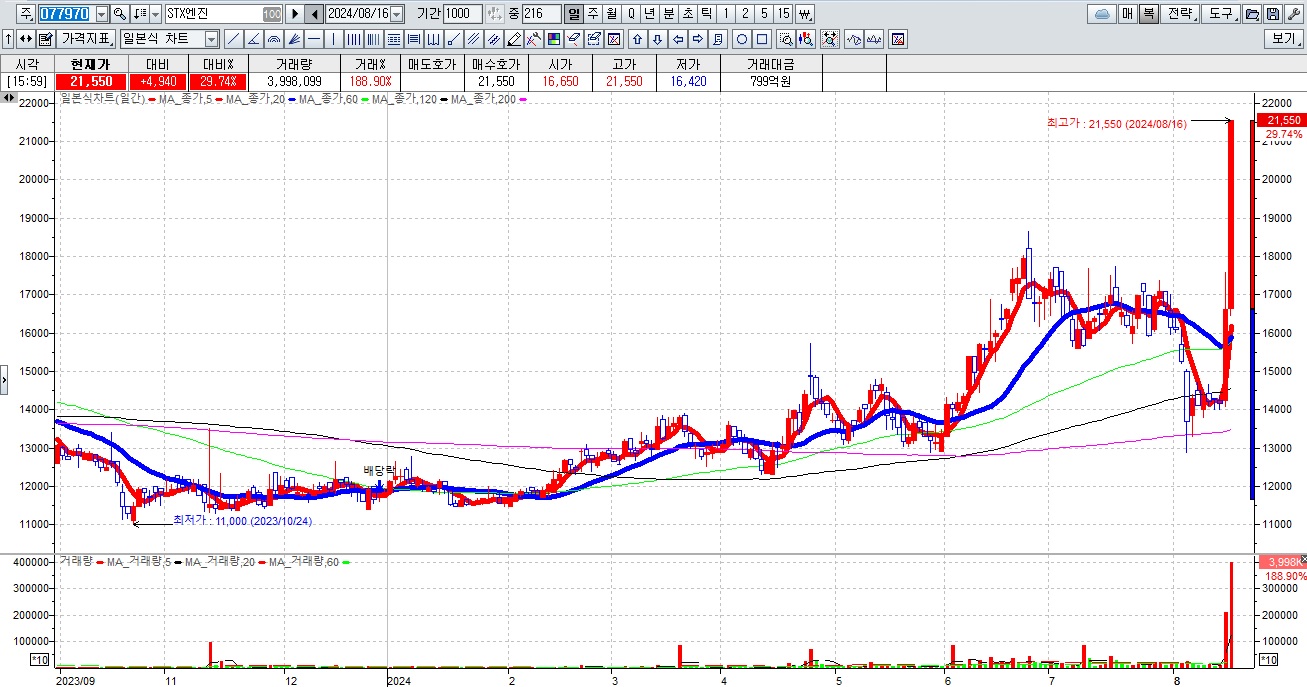The width and height of the screenshot is (1307, 687).
Task: Click the up arrow marker tool
Action: (637, 39)
